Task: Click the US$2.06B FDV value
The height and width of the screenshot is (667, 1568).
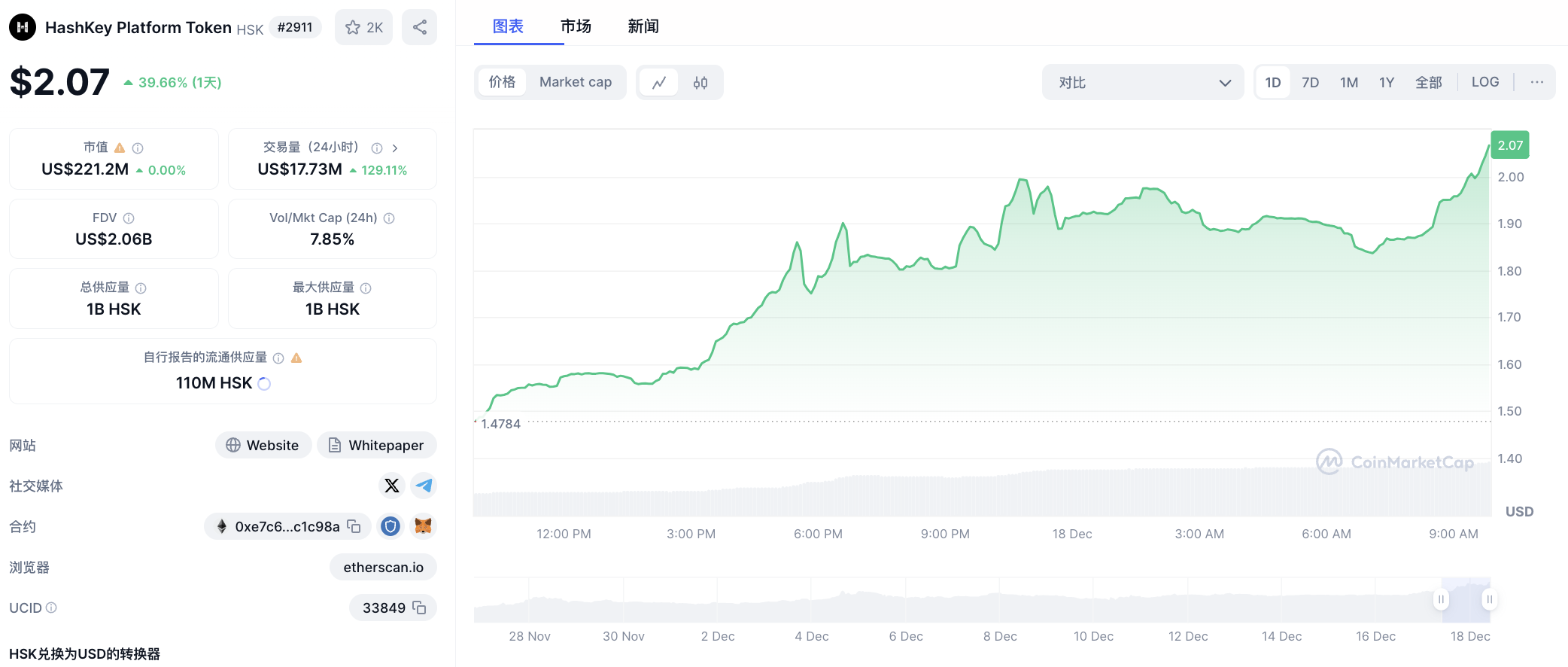Action: click(114, 239)
